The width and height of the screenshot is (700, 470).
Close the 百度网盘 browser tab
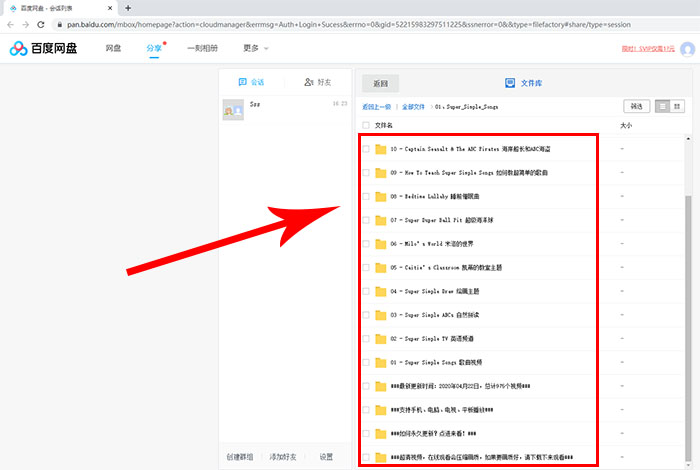point(110,8)
